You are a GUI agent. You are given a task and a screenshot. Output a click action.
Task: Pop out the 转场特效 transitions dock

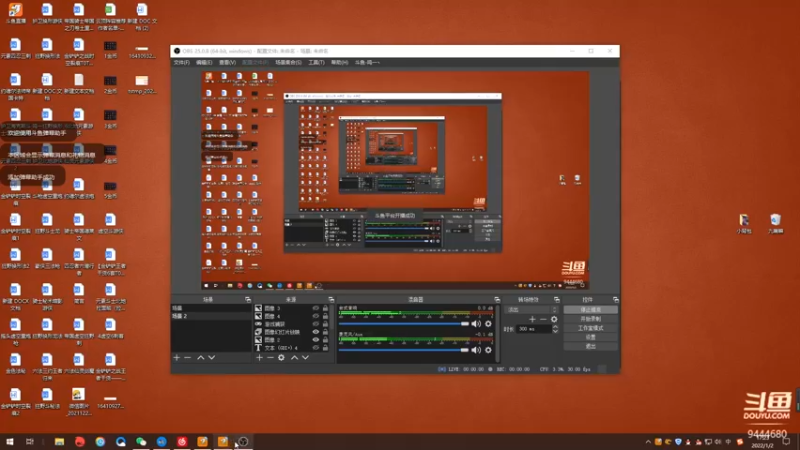[557, 299]
